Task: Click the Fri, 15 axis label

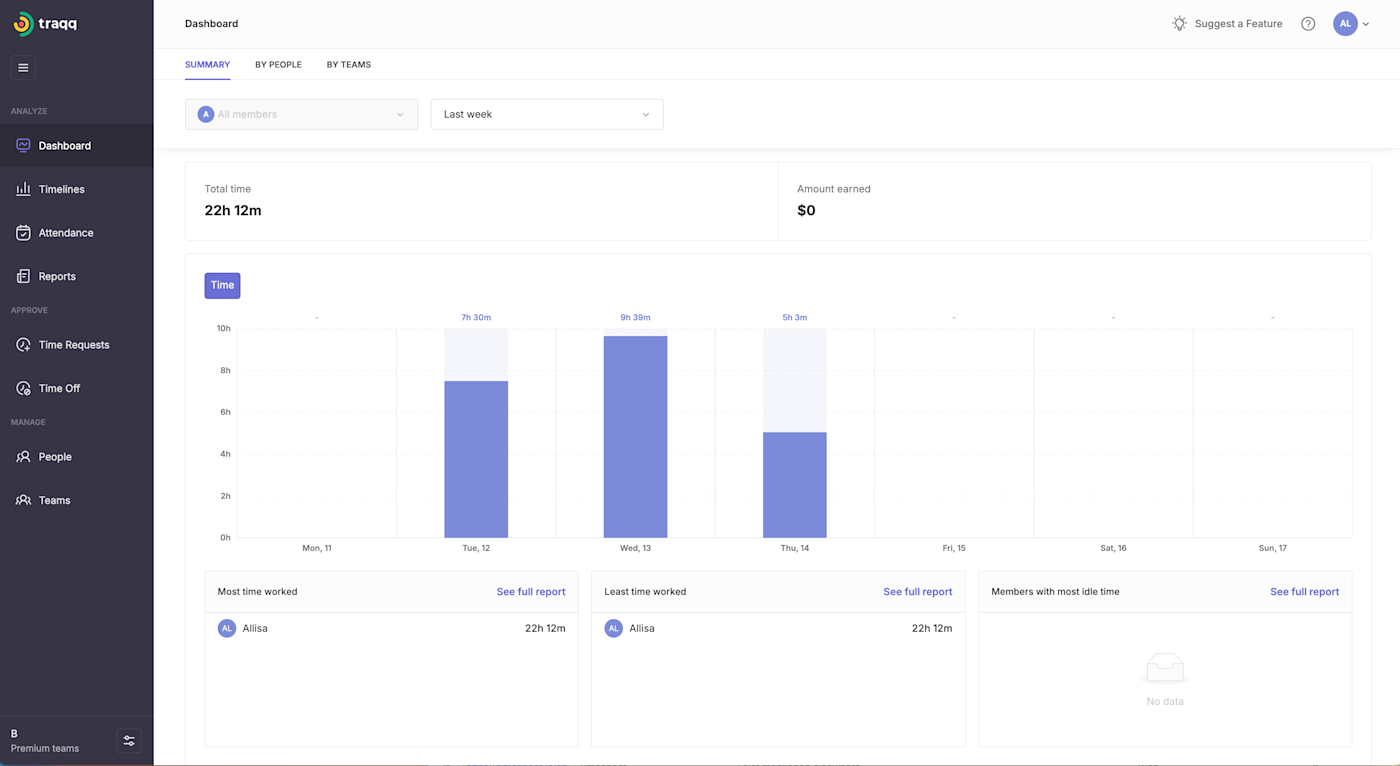Action: [x=954, y=548]
